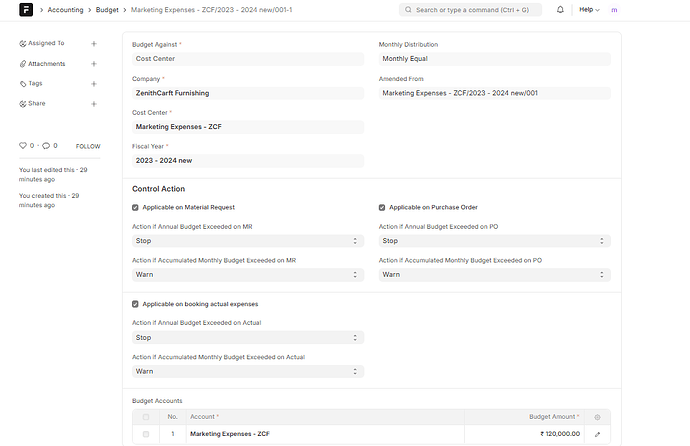Image resolution: width=690 pixels, height=446 pixels.
Task: Open Action if Annual Budget Exceeded on PO
Action: 495,241
